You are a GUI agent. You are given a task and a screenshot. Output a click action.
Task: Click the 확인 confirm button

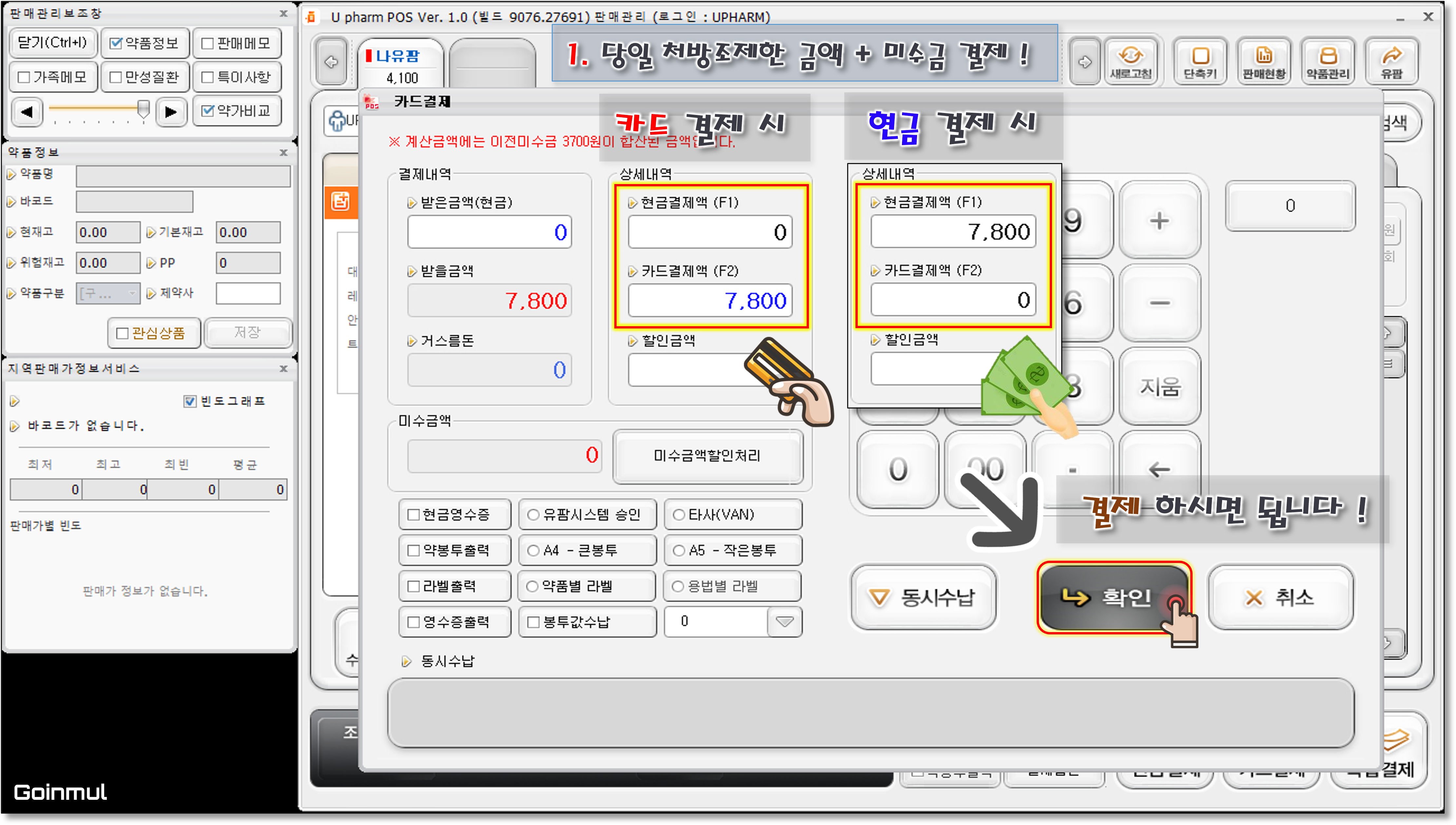1114,597
